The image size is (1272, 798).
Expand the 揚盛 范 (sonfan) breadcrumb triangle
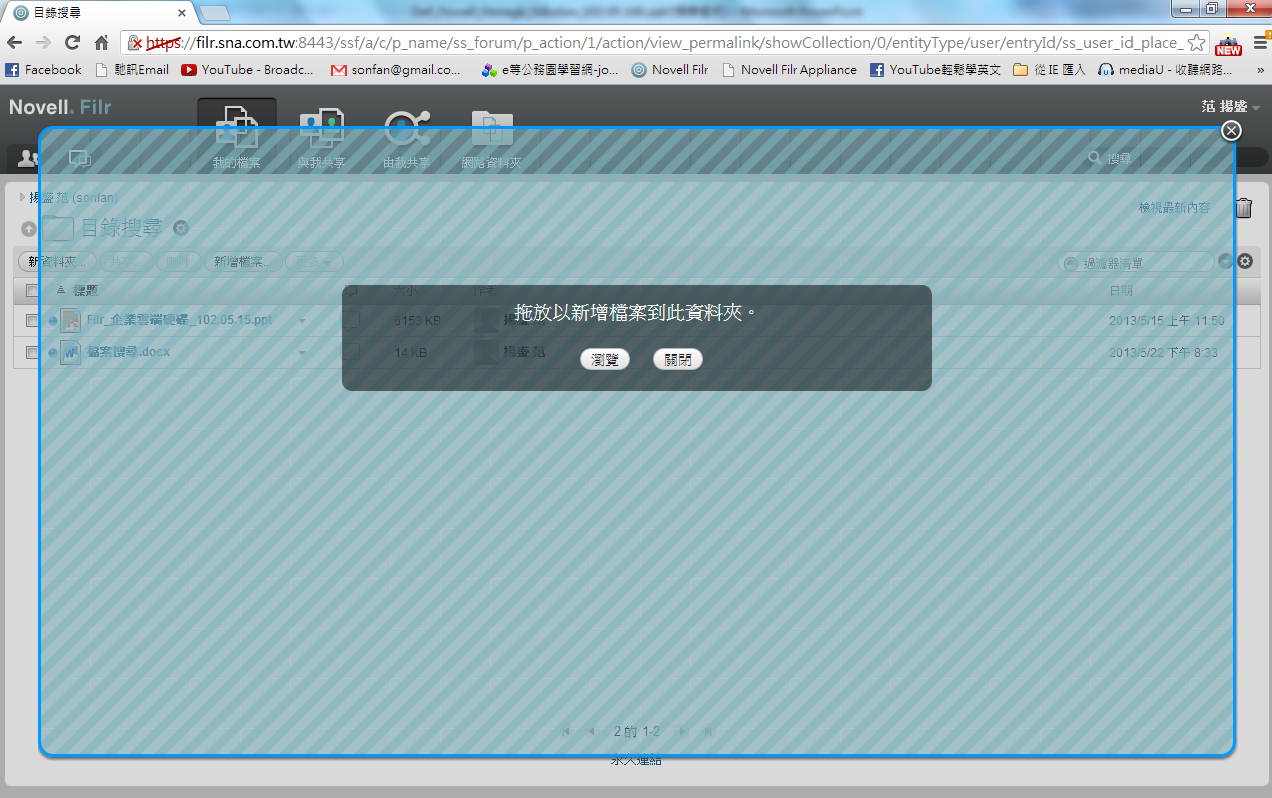[22, 197]
